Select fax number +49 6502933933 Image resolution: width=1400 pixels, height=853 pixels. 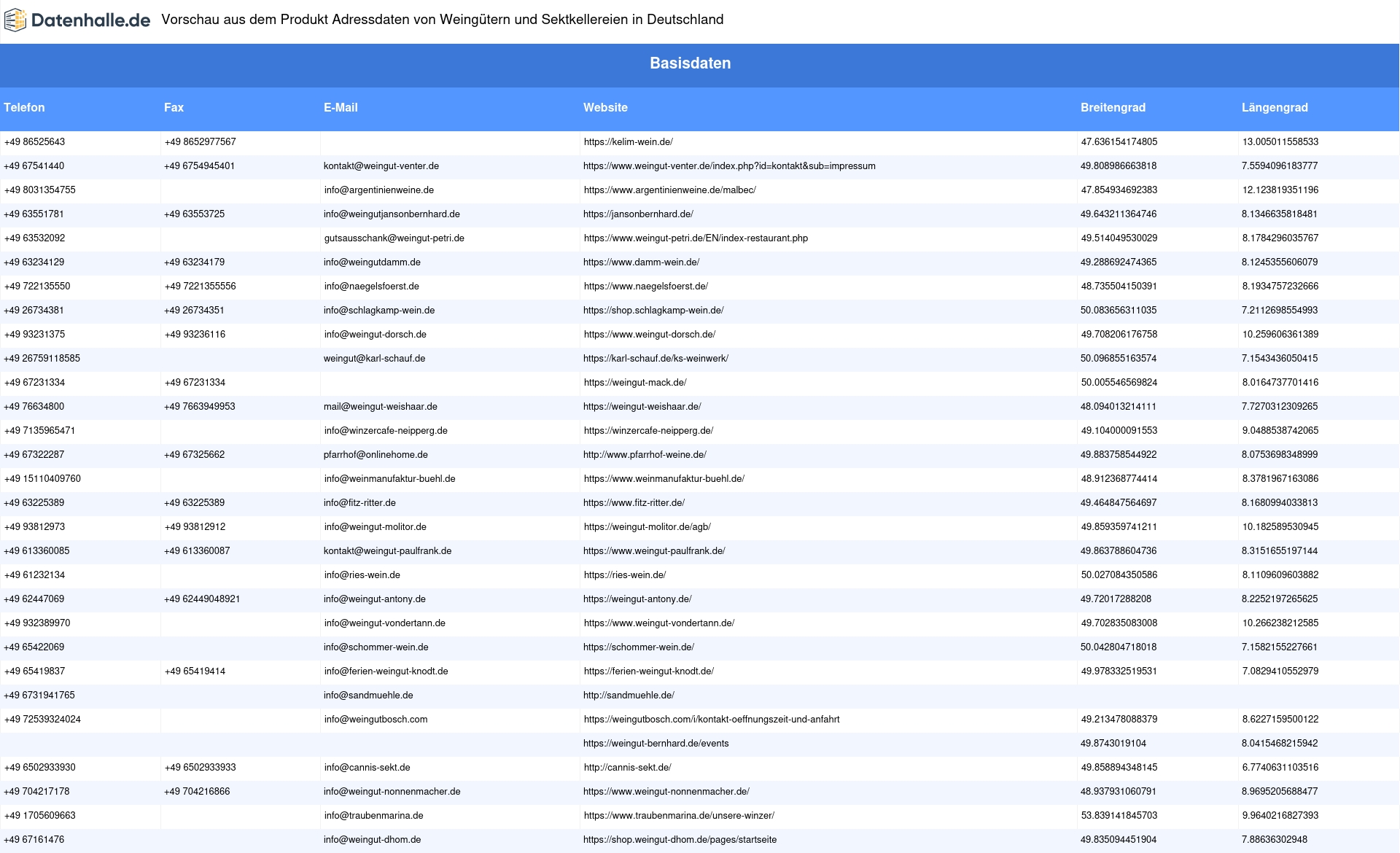point(200,768)
